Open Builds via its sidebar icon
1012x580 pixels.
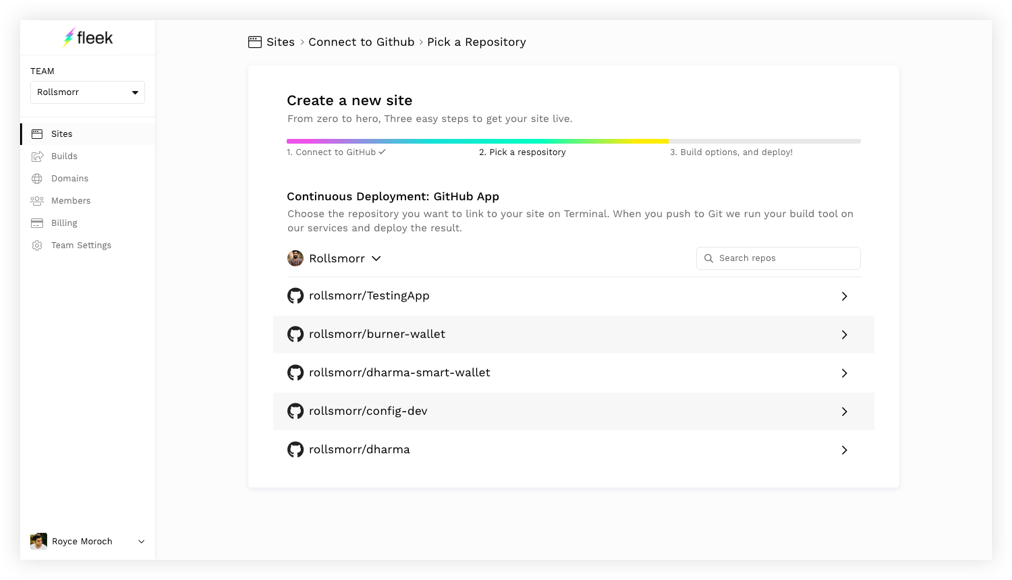click(37, 156)
